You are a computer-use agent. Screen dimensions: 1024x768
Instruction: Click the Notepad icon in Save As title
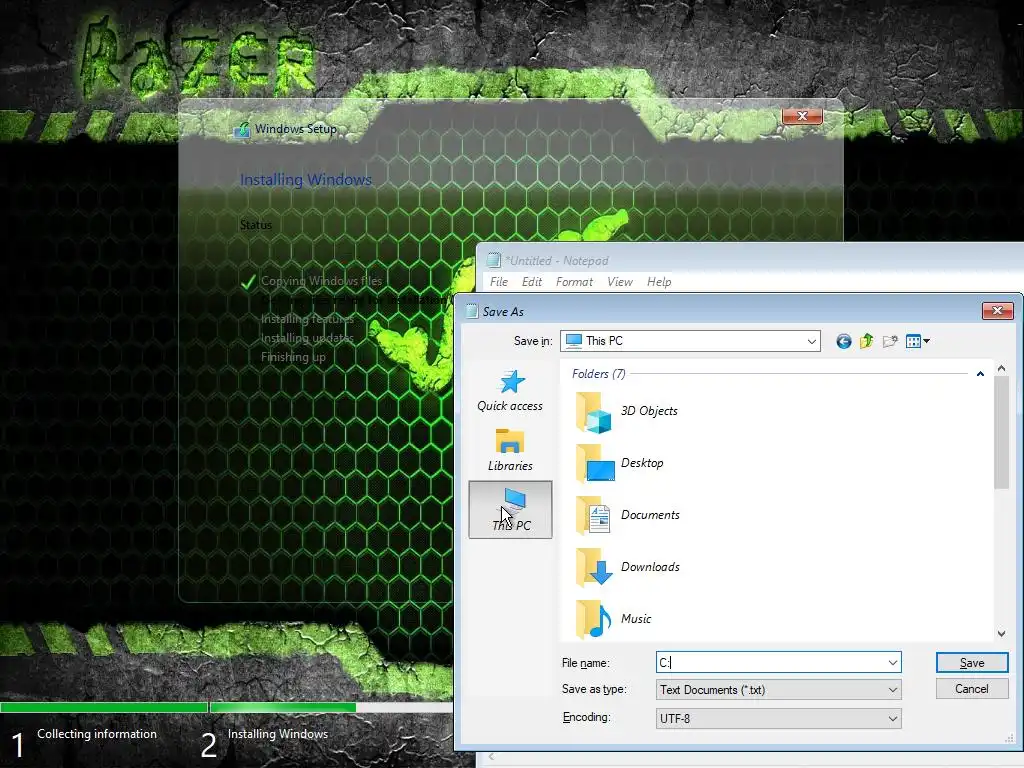click(472, 312)
